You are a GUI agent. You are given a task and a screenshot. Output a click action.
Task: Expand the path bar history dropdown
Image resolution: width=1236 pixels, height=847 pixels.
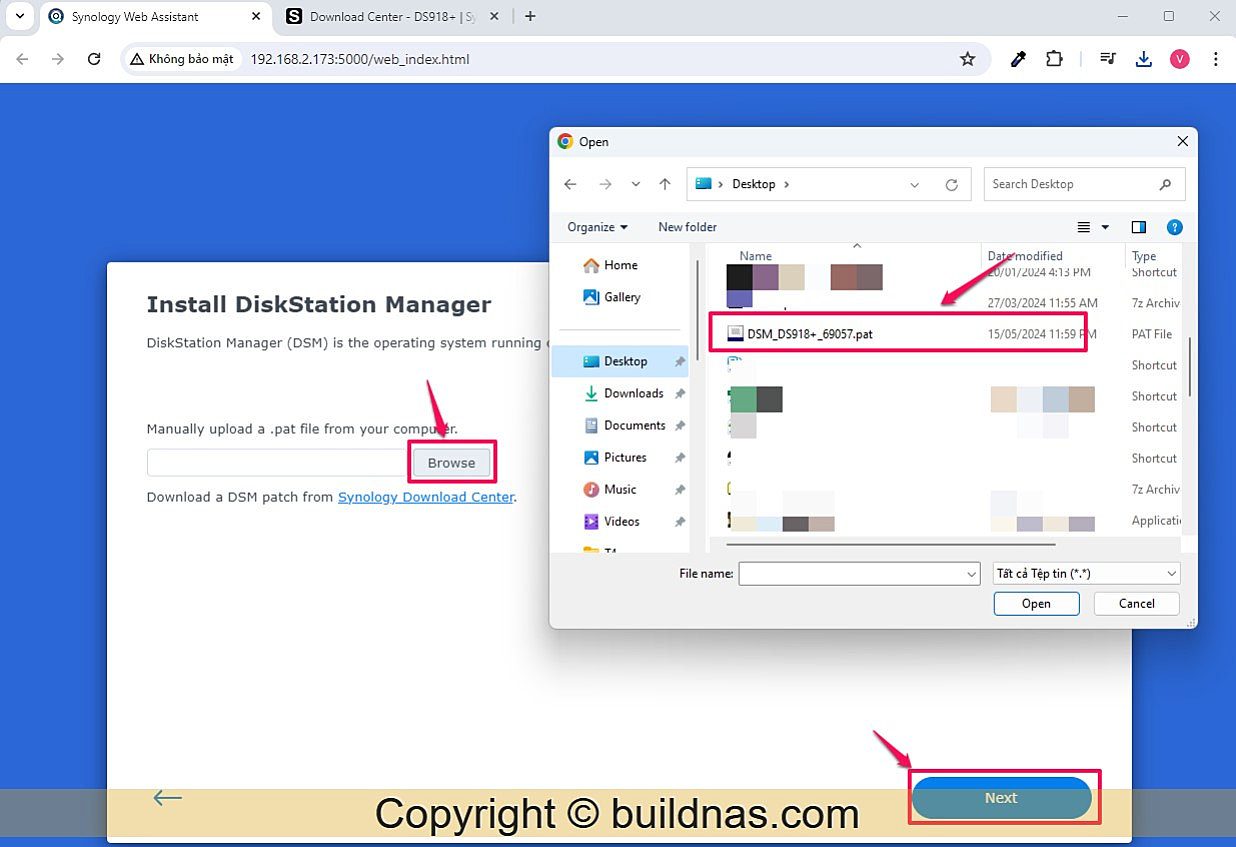click(x=915, y=184)
